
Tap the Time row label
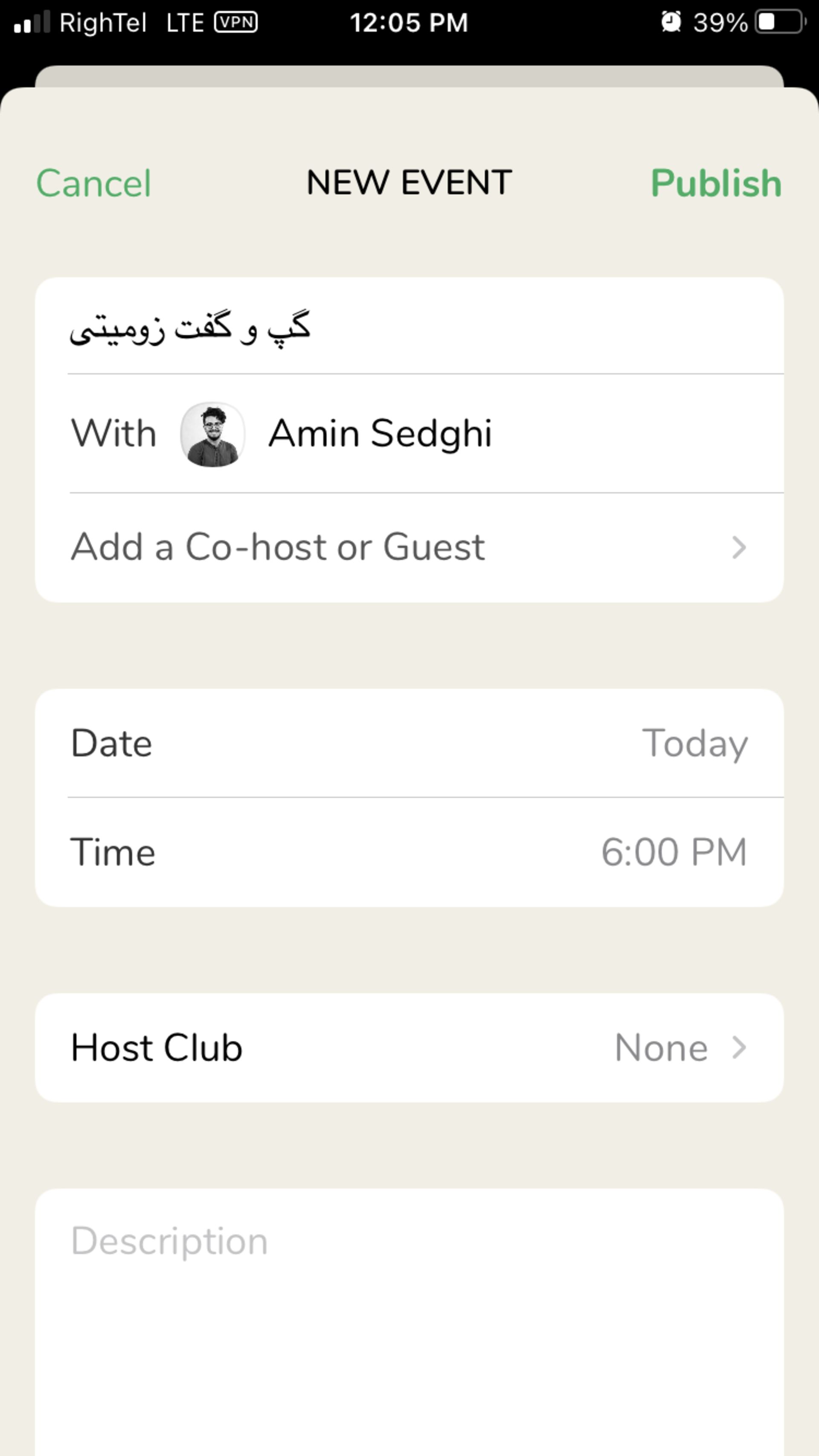113,852
